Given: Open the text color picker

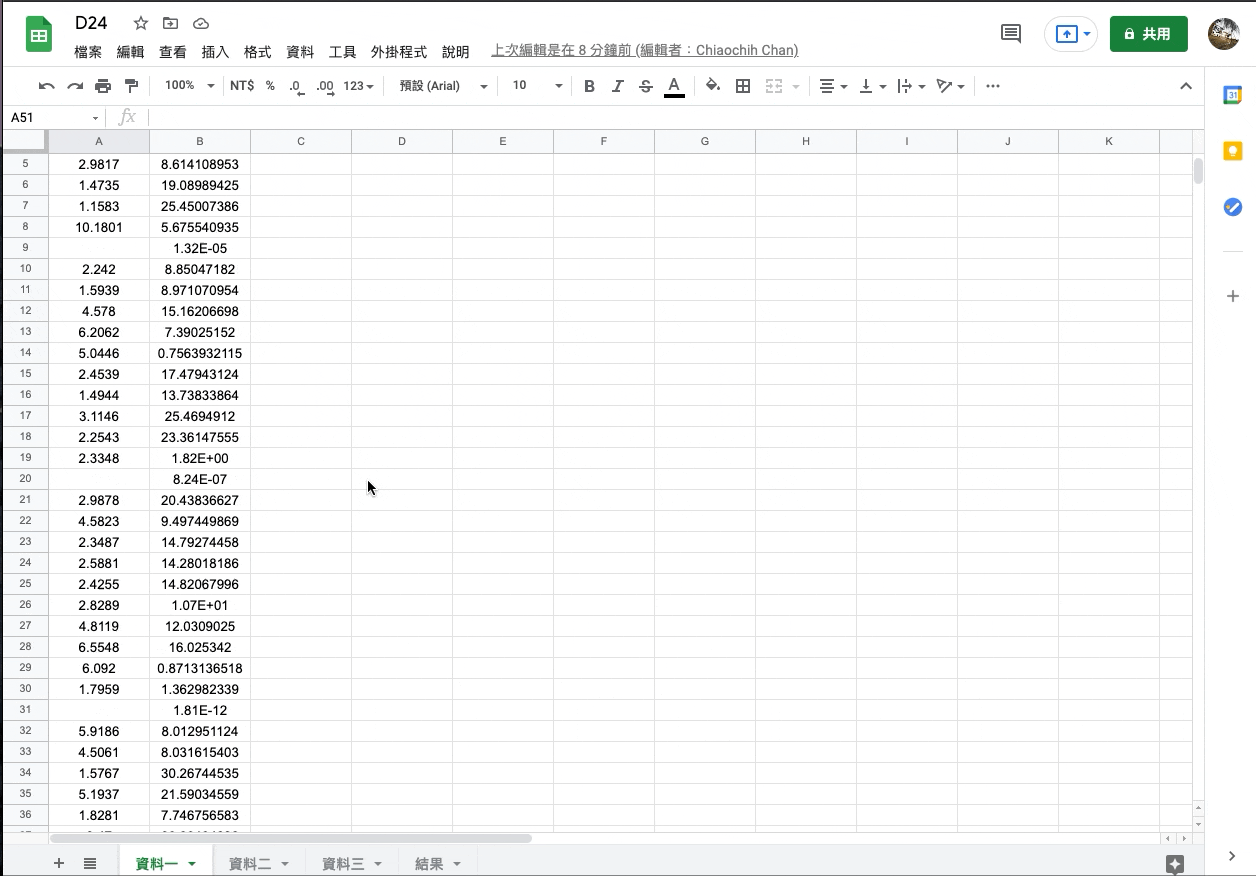Looking at the screenshot, I should click(x=674, y=86).
